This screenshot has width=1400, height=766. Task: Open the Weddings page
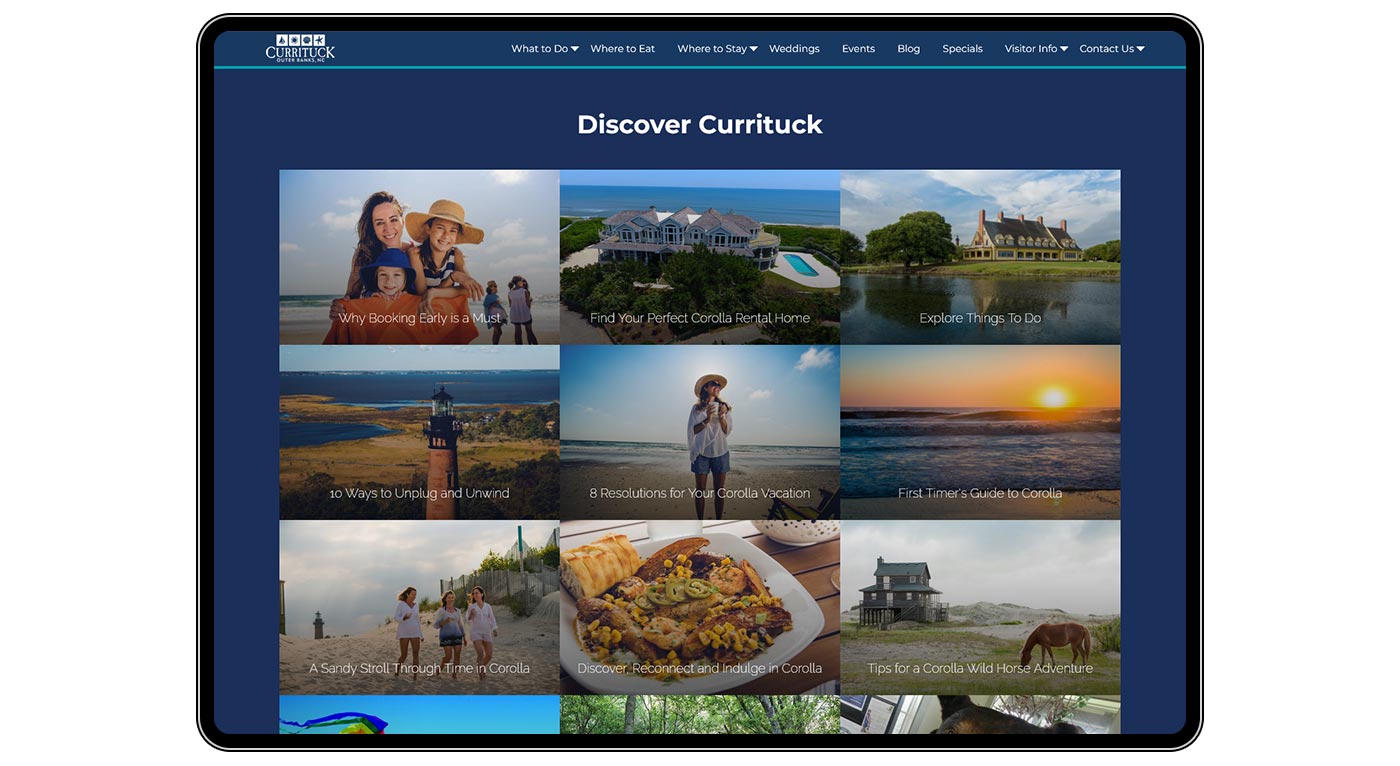coord(794,48)
